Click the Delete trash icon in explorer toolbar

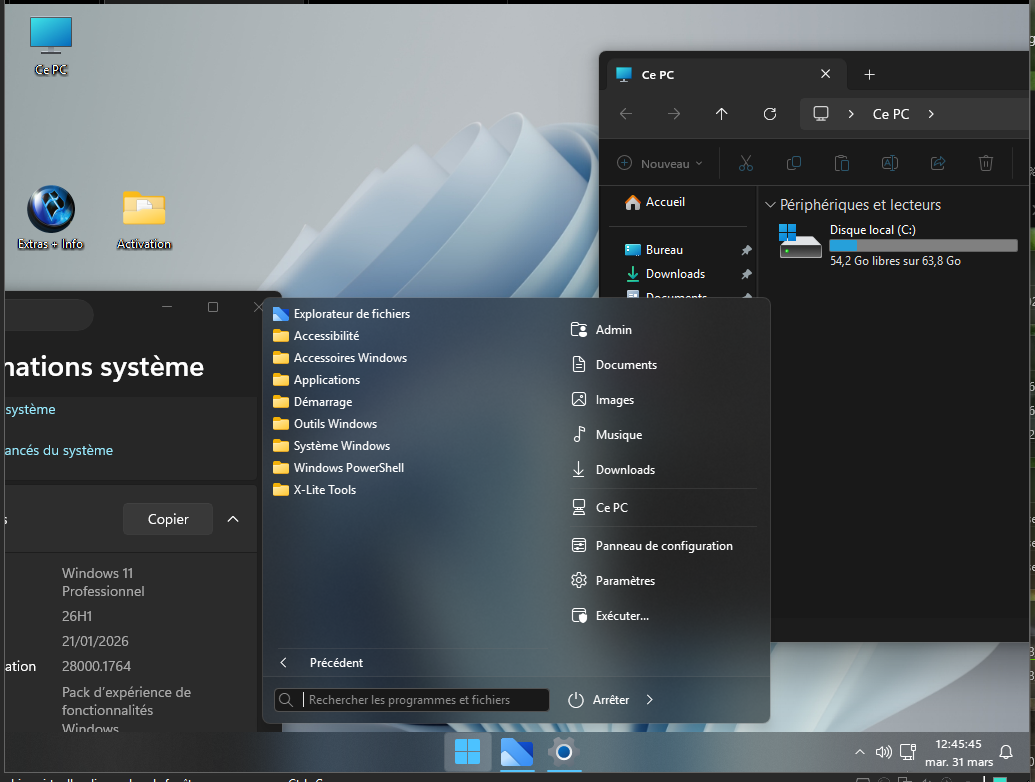tap(985, 163)
